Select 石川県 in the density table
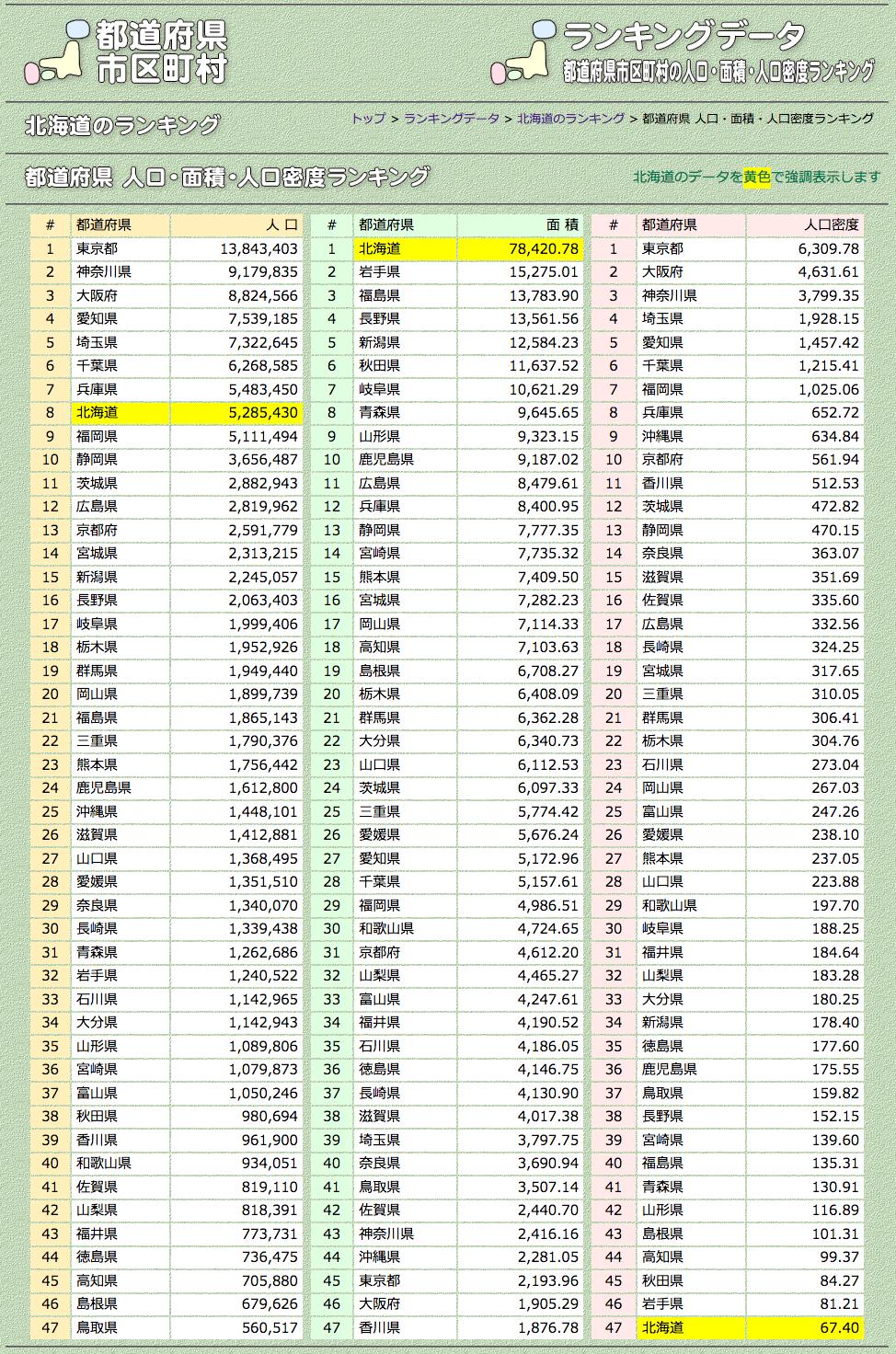Viewport: 896px width, 1354px height. (x=662, y=764)
